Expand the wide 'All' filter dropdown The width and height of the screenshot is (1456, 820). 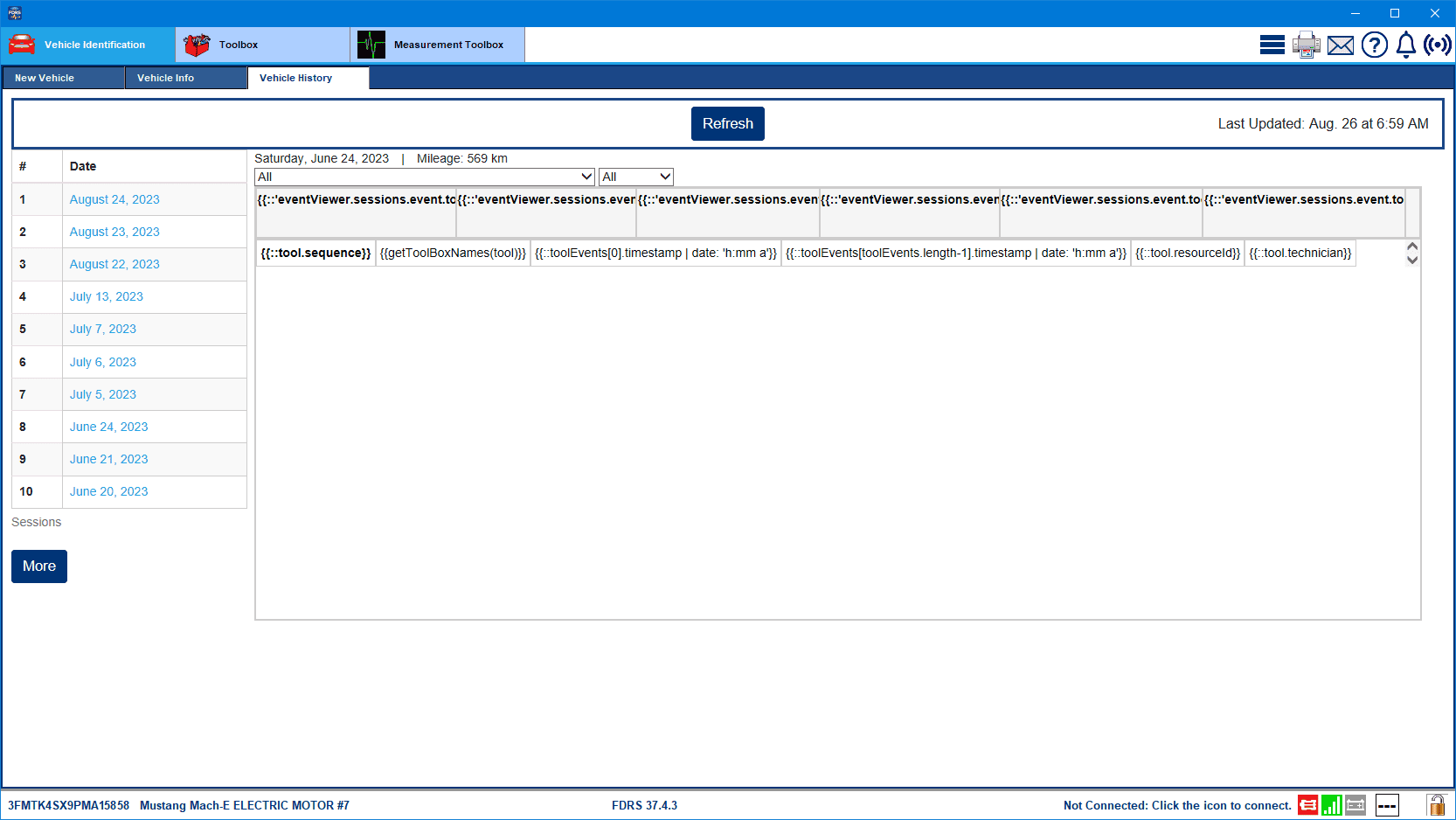[x=424, y=177]
